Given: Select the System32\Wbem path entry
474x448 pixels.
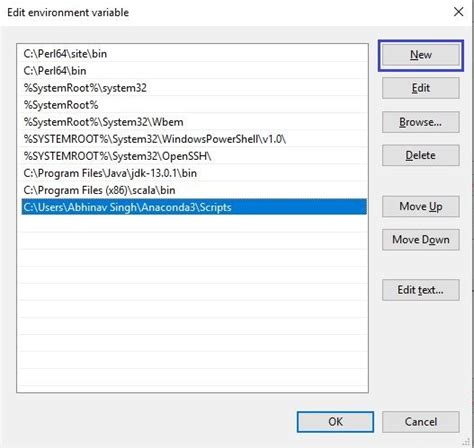Looking at the screenshot, I should coord(194,122).
